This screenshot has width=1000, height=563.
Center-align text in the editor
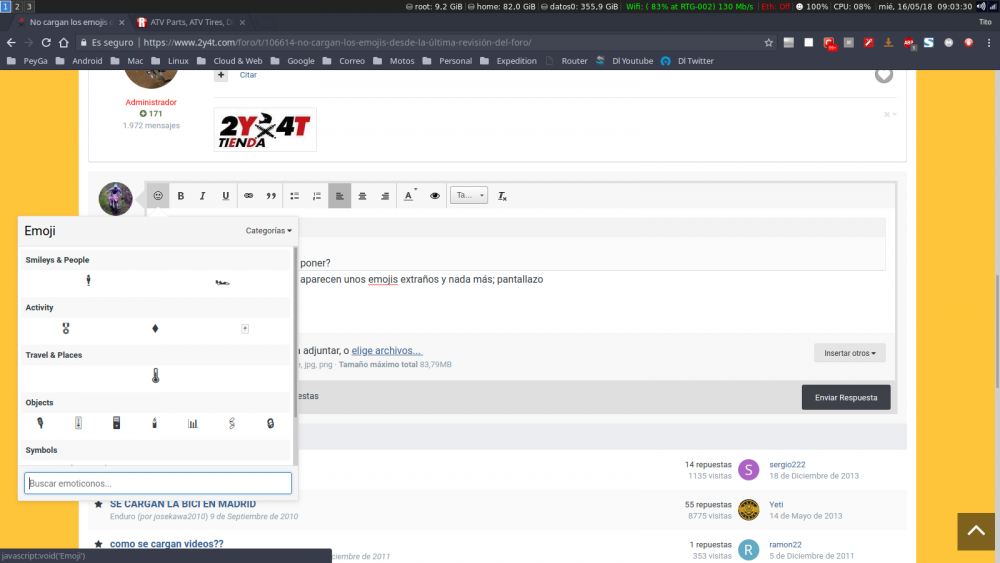pyautogui.click(x=362, y=196)
